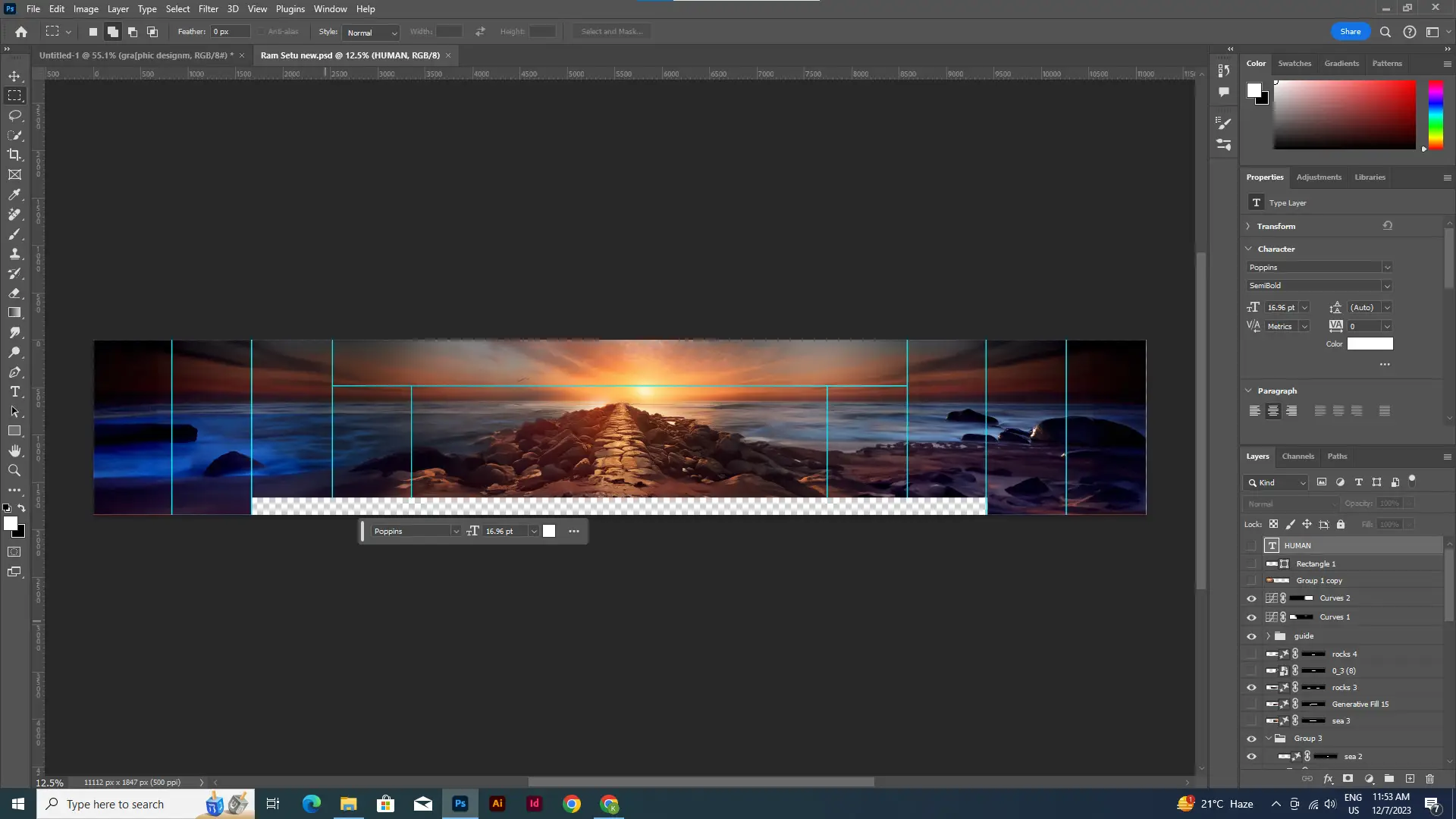
Task: Select the Lasso tool
Action: click(x=14, y=115)
